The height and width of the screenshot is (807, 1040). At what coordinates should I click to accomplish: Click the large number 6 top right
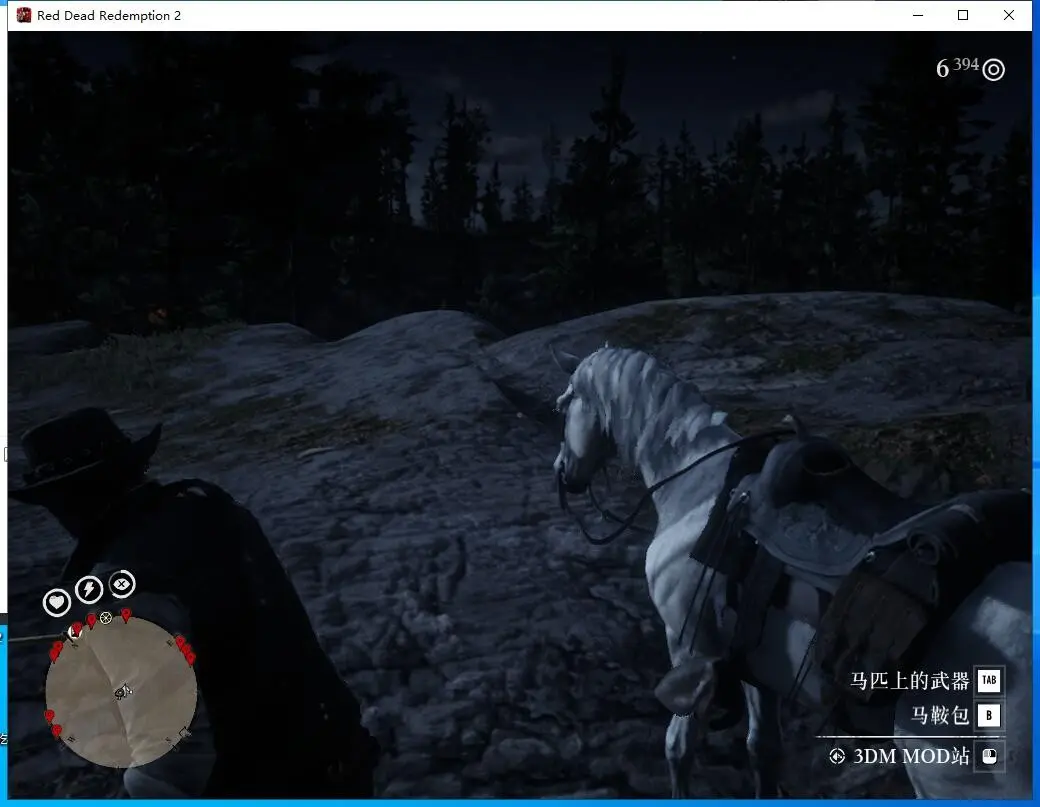942,68
